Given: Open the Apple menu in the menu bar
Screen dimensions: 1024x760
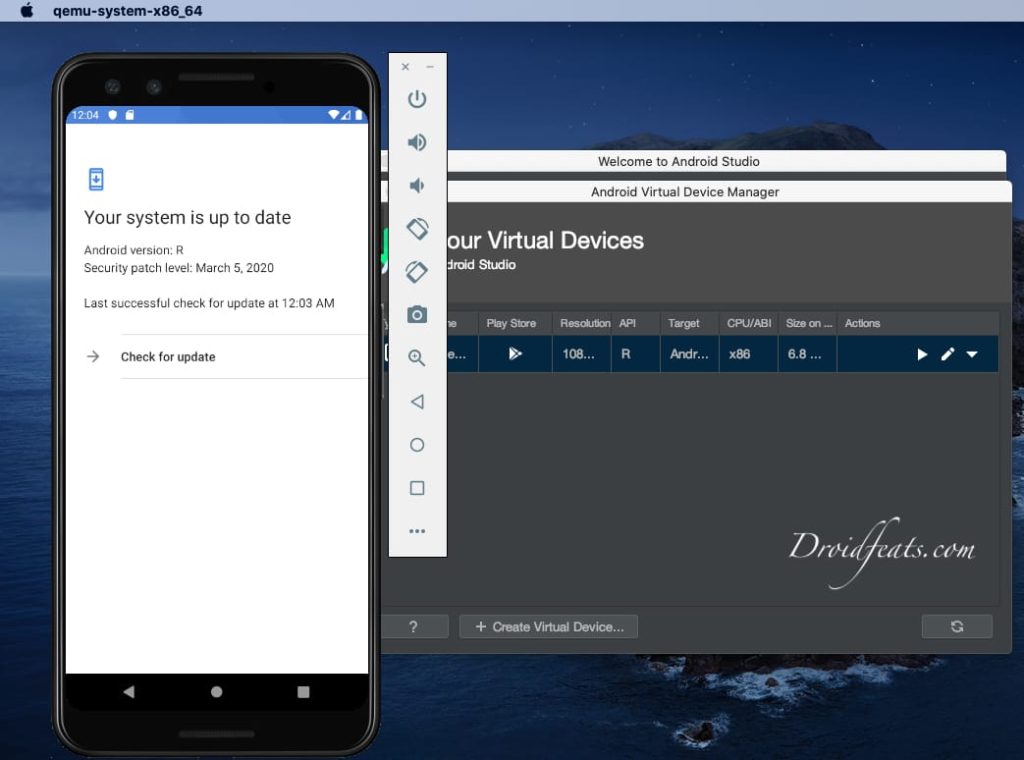Looking at the screenshot, I should 27,10.
